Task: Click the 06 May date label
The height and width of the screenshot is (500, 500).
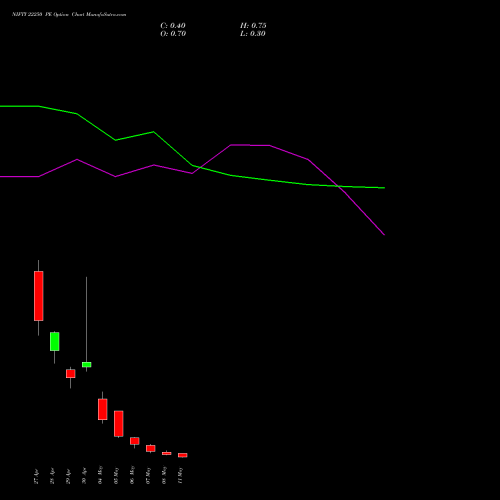Action: (132, 475)
